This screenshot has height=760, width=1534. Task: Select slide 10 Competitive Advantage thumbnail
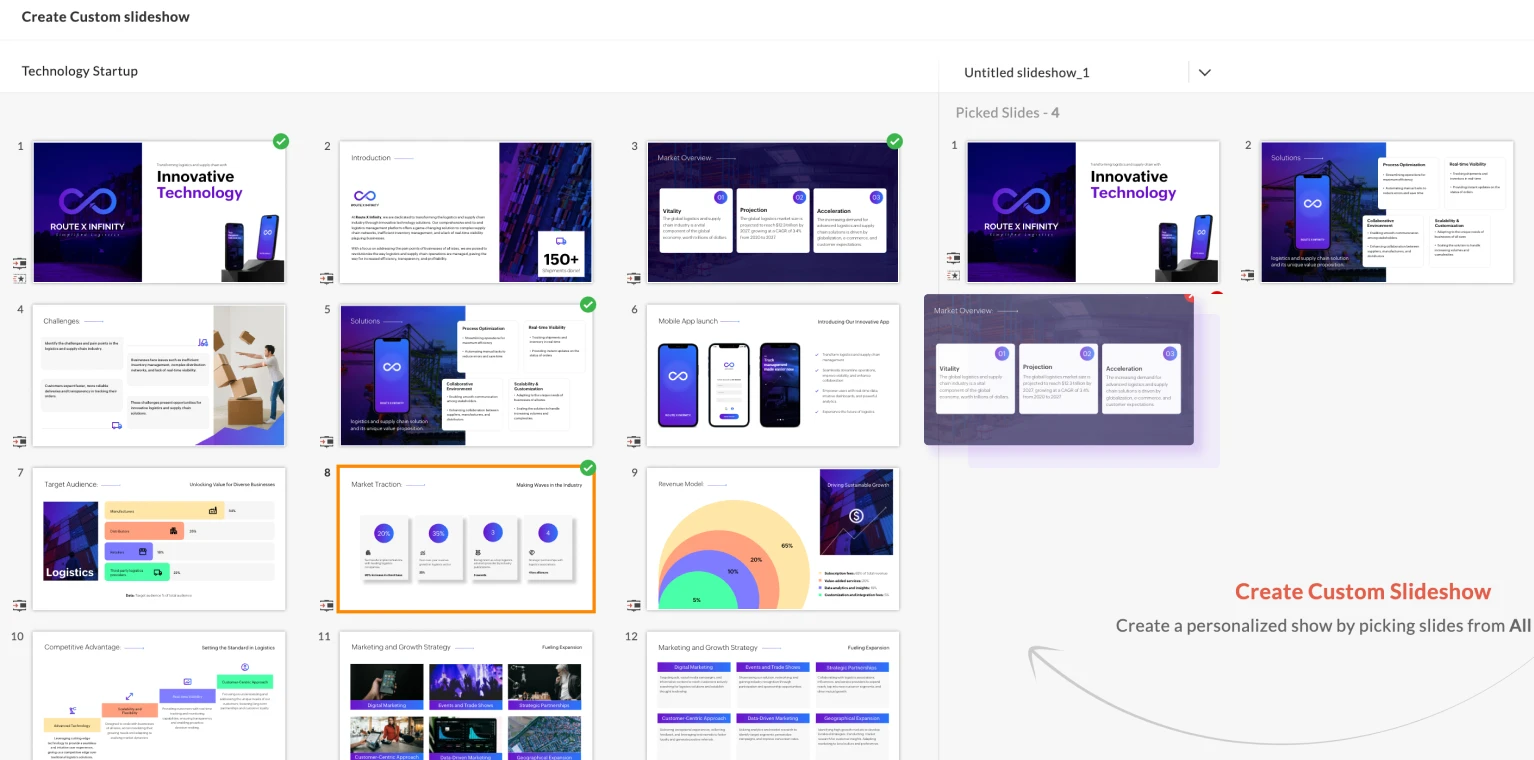(159, 695)
